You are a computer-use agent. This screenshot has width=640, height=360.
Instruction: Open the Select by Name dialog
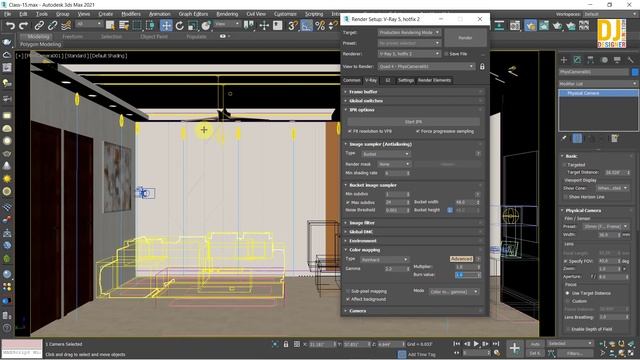click(x=124, y=26)
